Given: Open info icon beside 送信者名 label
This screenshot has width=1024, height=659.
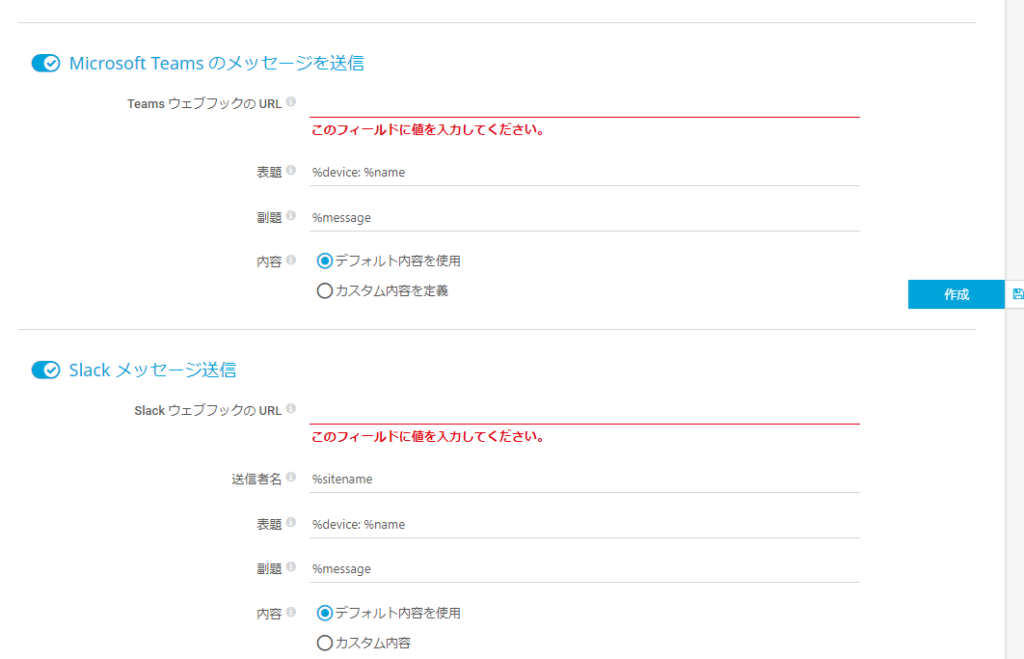Looking at the screenshot, I should tap(291, 477).
